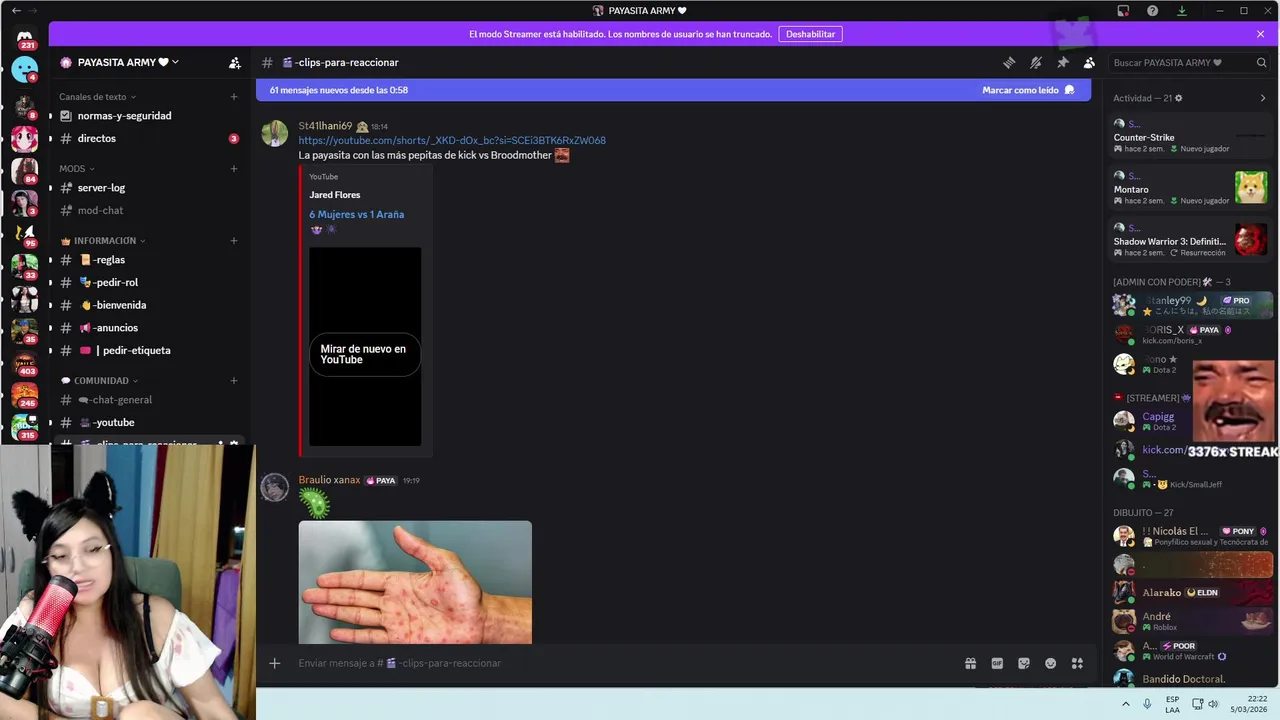Open the sticker picker
Image resolution: width=1280 pixels, height=720 pixels.
pos(1024,663)
